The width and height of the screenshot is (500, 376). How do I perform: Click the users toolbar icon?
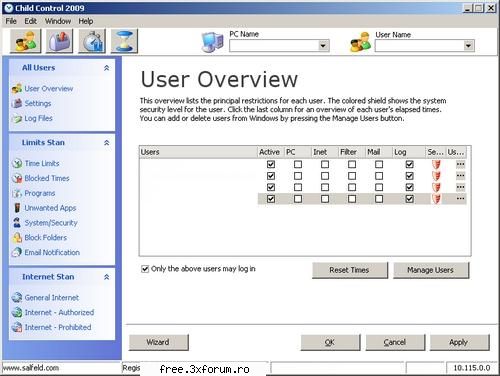[25, 41]
